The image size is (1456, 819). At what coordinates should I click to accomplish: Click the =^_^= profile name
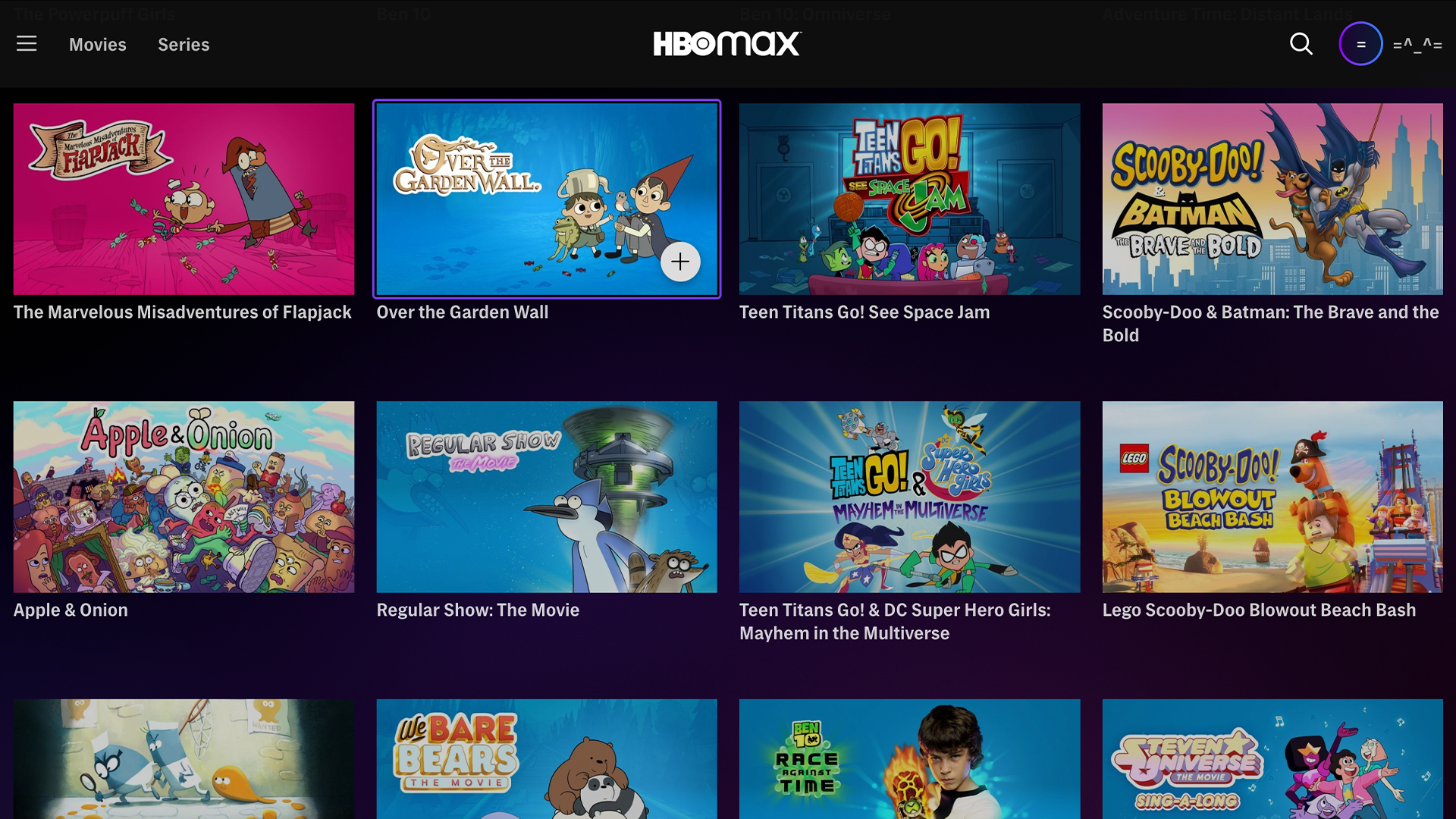[x=1417, y=44]
